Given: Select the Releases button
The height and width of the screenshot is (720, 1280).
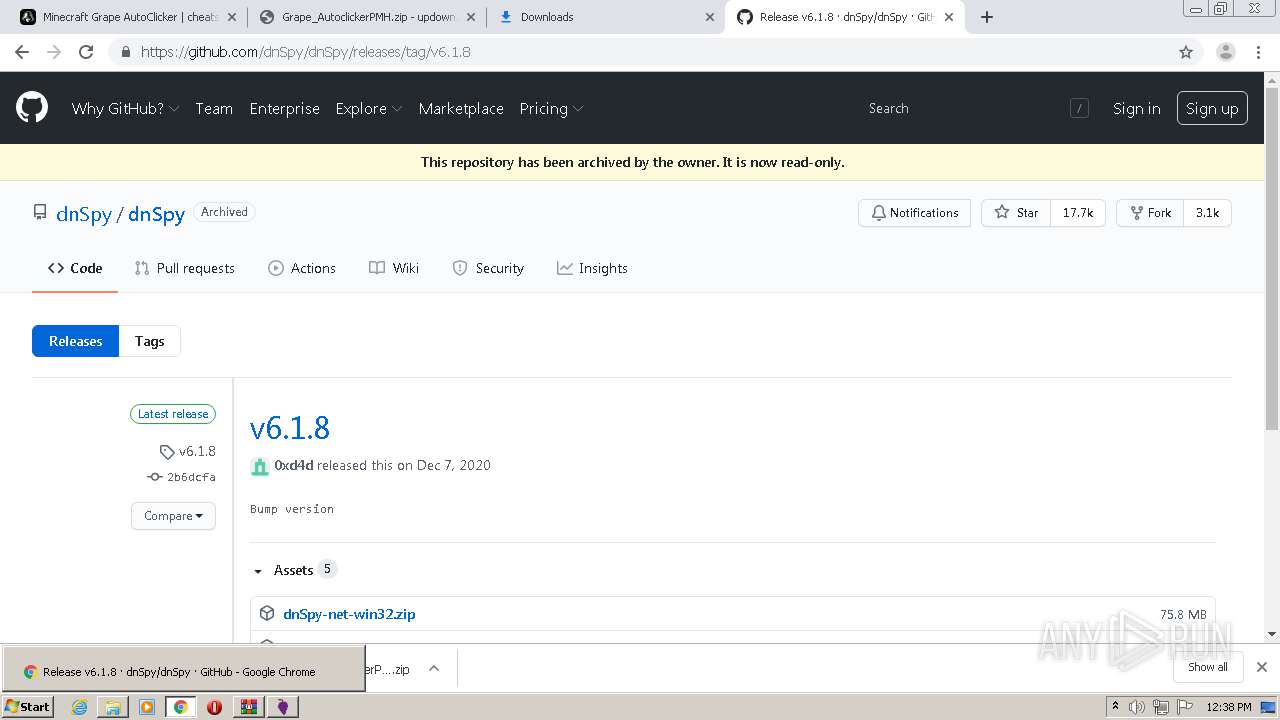Looking at the screenshot, I should click(x=75, y=341).
